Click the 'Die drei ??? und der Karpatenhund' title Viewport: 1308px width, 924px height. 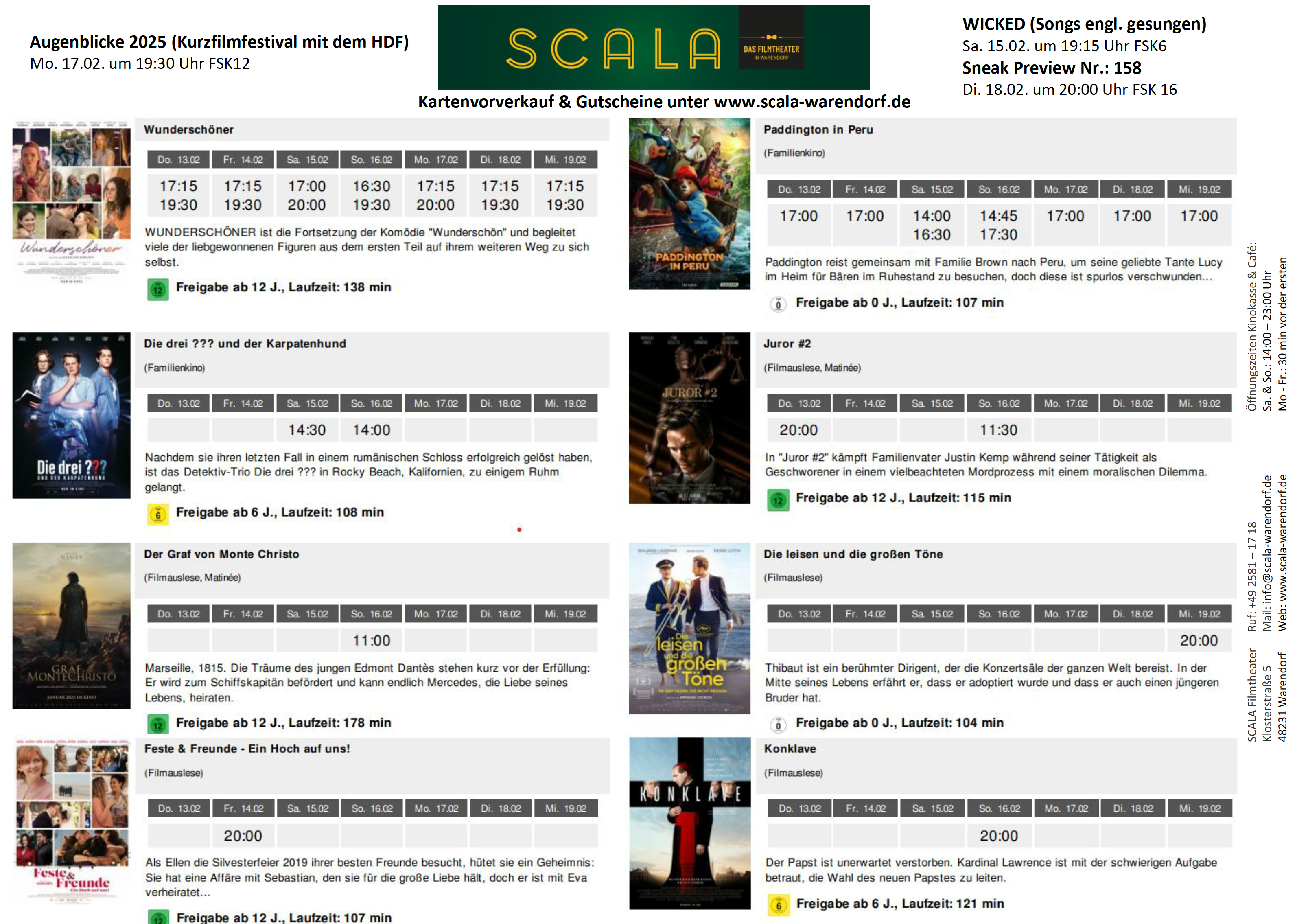[x=245, y=344]
